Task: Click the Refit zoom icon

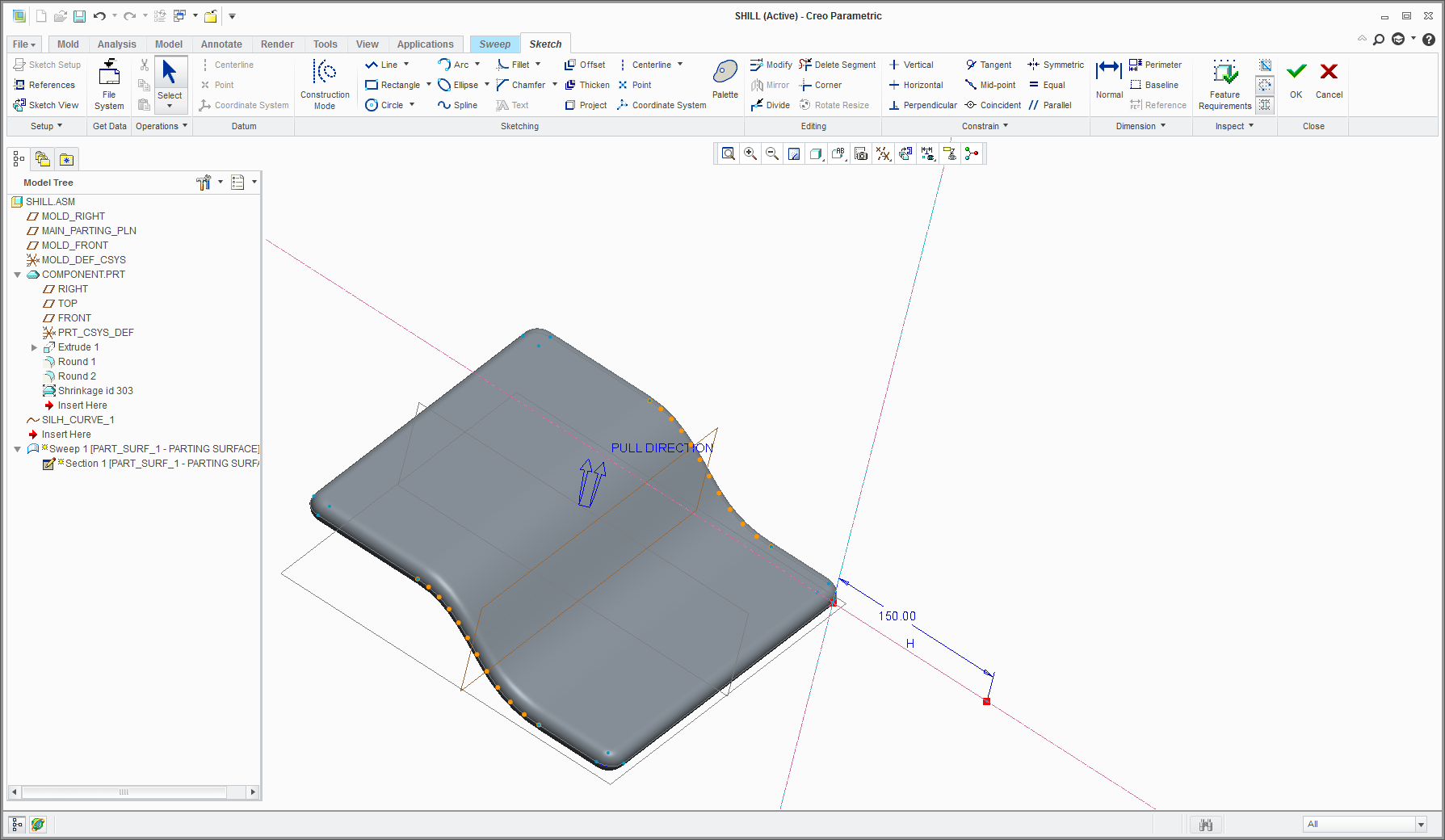Action: point(729,153)
